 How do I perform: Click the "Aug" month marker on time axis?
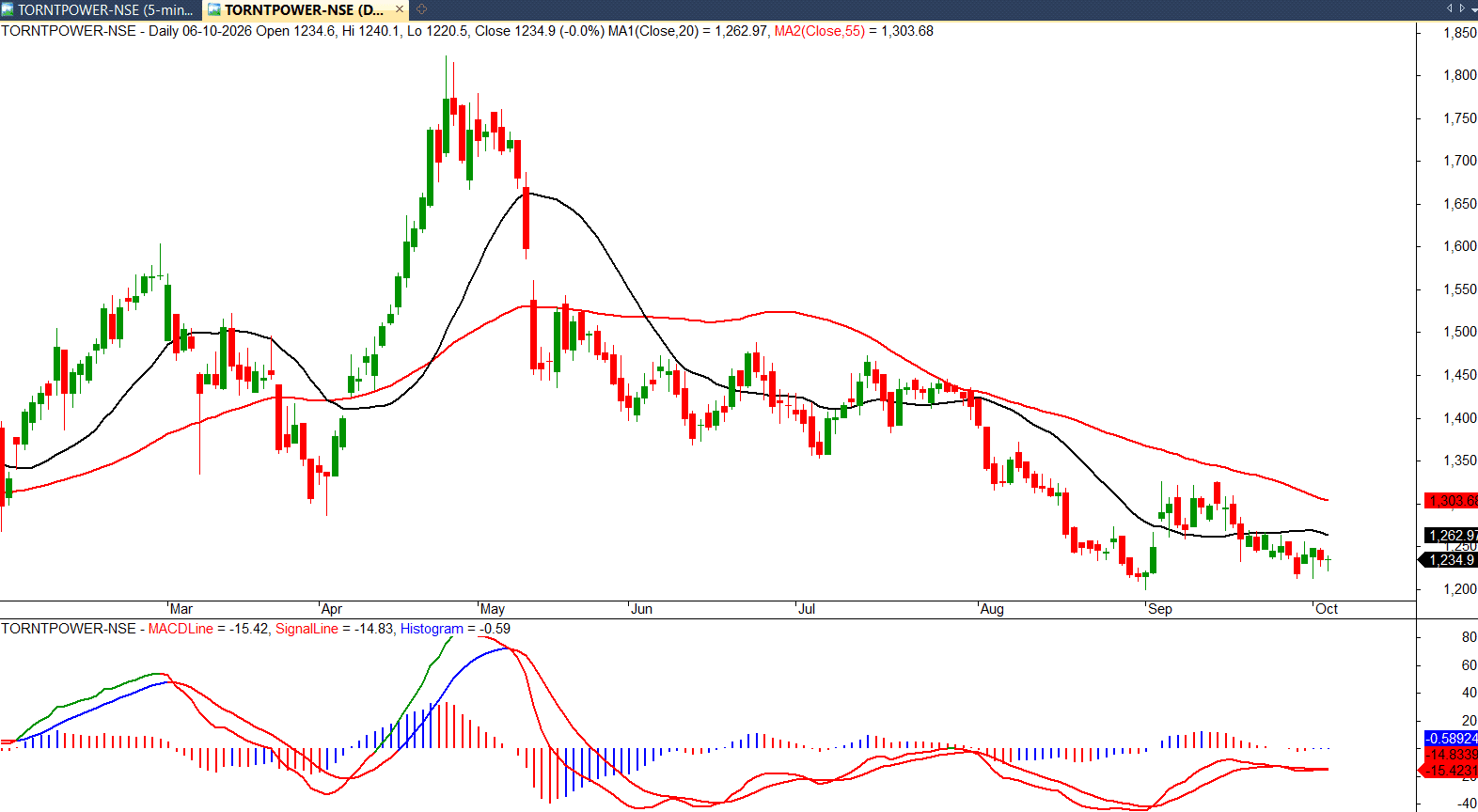point(992,609)
